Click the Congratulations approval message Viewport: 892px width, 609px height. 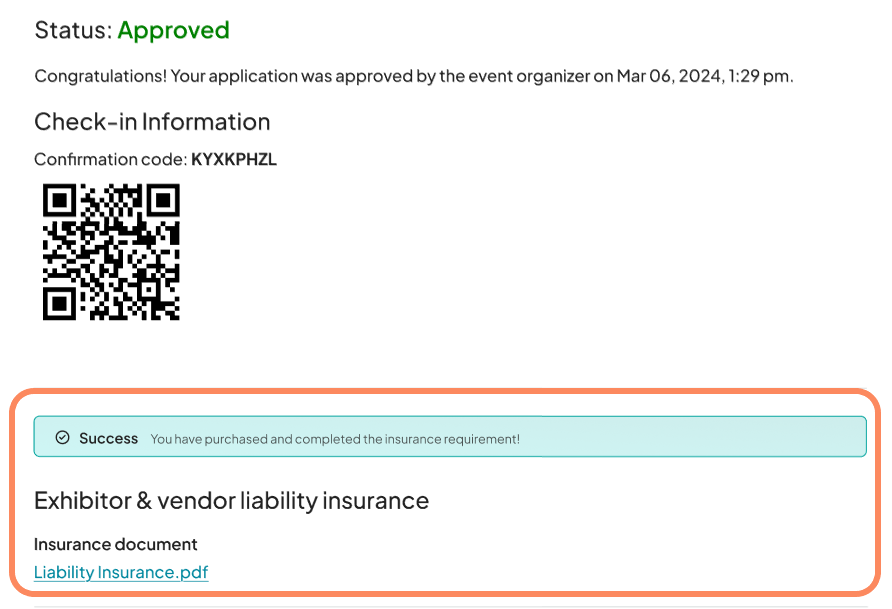[414, 76]
